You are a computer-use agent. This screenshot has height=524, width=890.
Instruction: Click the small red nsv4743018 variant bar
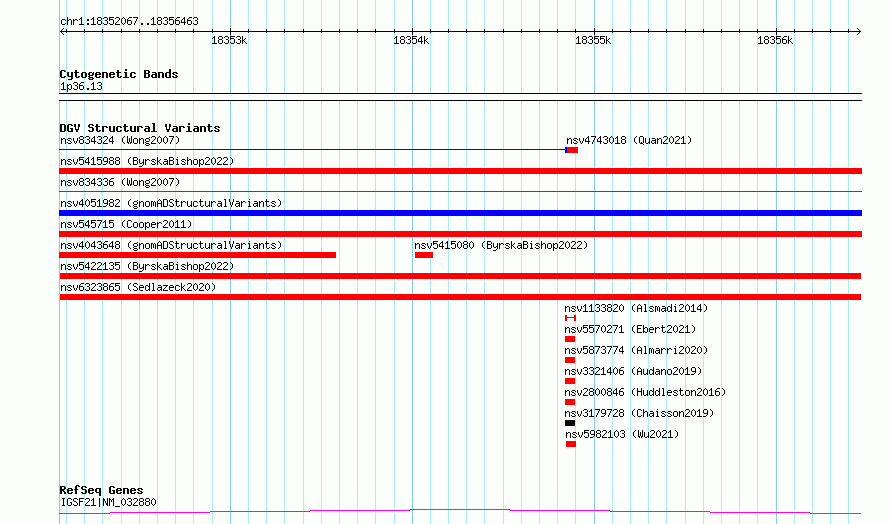(572, 150)
